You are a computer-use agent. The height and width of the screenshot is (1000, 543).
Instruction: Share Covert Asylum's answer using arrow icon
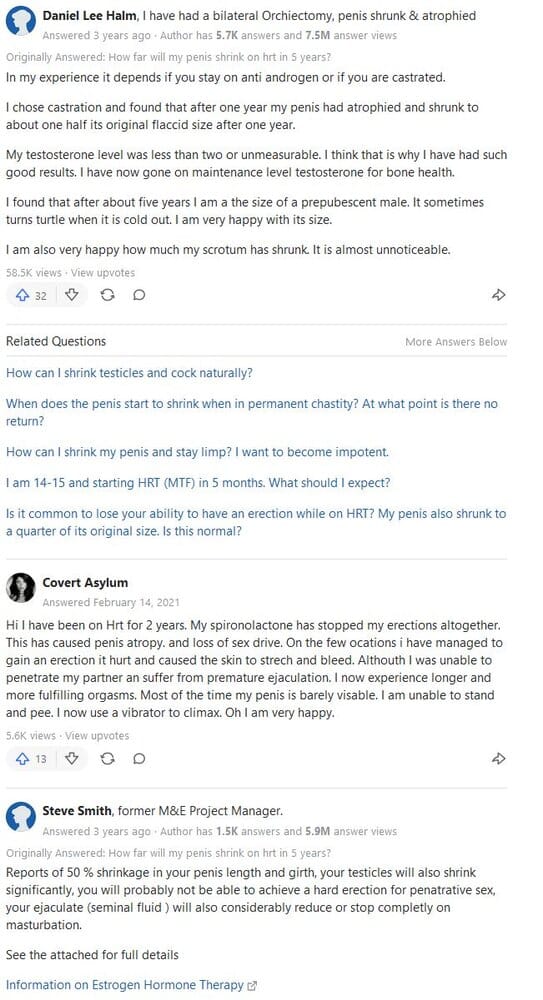[499, 758]
